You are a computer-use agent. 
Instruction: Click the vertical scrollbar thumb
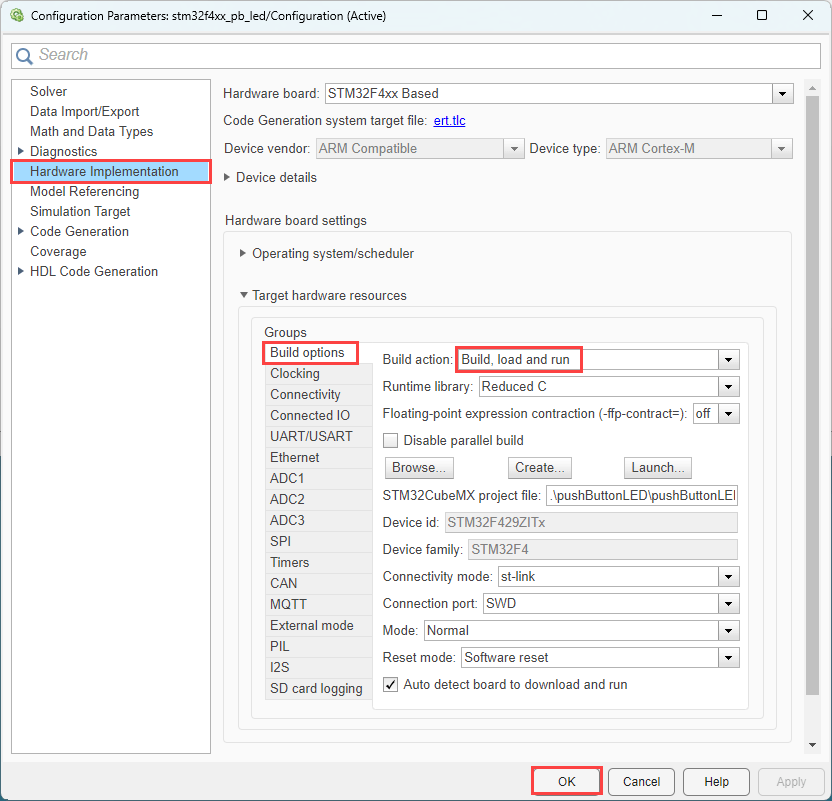click(x=812, y=395)
